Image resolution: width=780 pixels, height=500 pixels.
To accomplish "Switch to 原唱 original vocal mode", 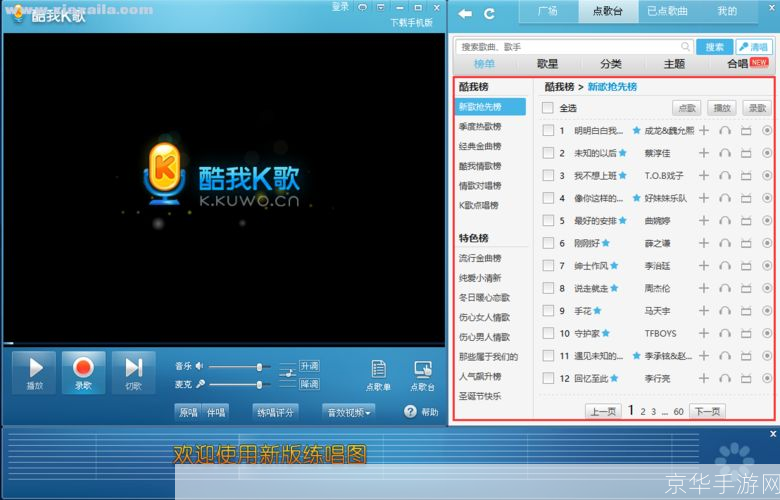I will coord(189,412).
